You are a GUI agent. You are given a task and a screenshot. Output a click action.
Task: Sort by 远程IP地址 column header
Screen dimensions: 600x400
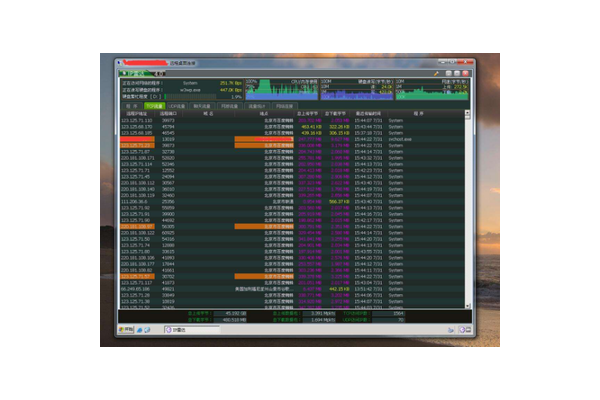pos(133,113)
